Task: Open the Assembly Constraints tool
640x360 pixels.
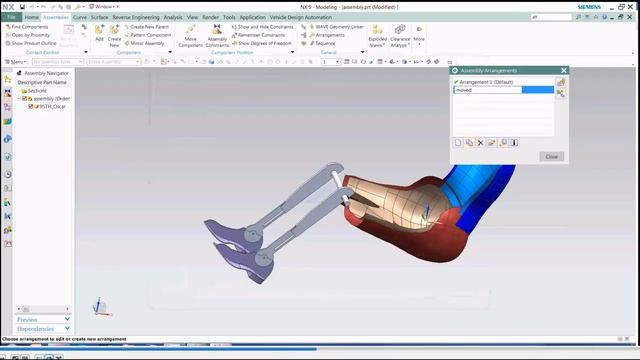Action: [217, 36]
